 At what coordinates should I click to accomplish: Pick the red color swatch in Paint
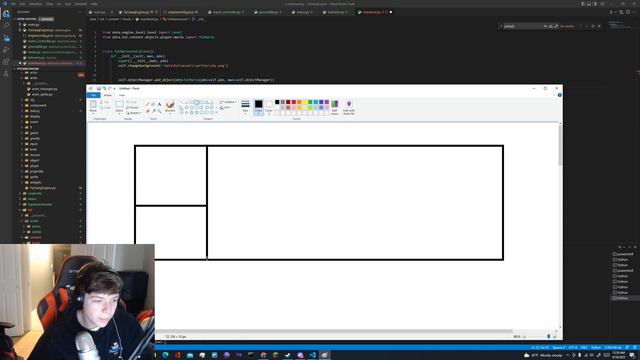pos(293,102)
